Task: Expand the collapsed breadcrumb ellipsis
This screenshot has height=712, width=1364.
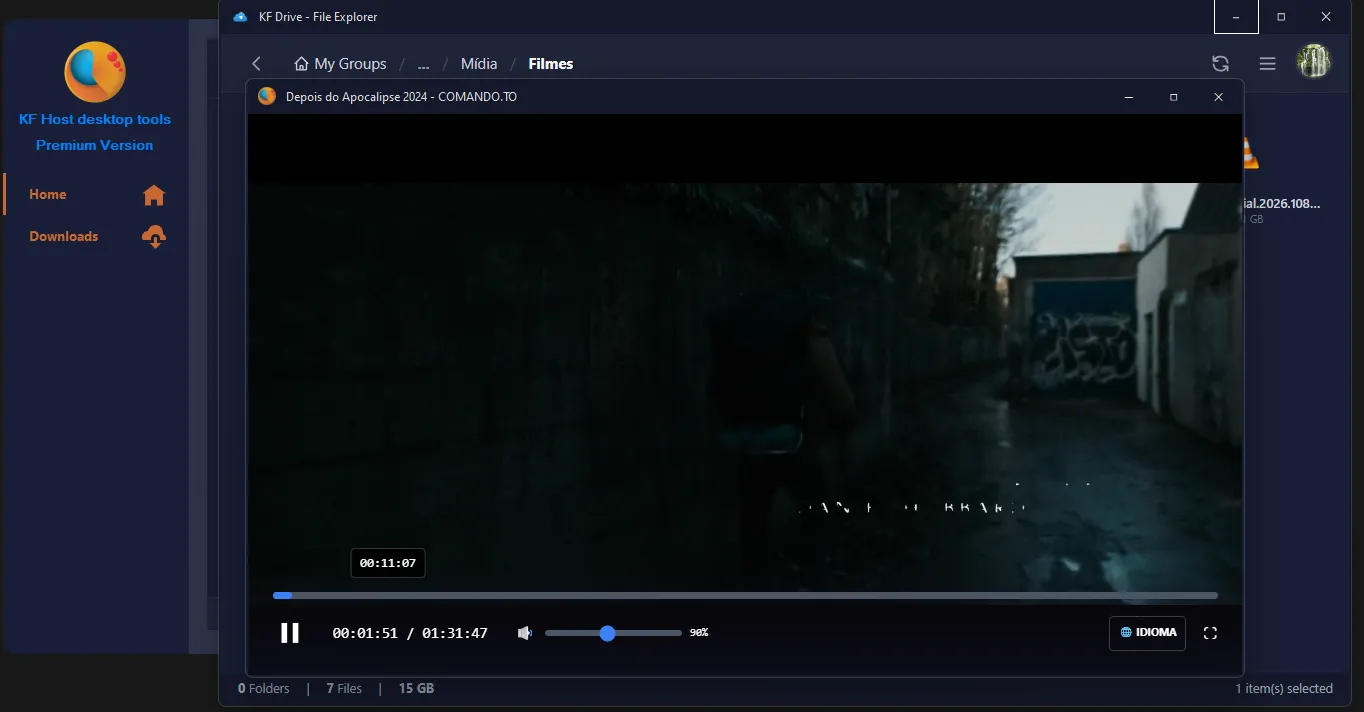Action: point(423,64)
